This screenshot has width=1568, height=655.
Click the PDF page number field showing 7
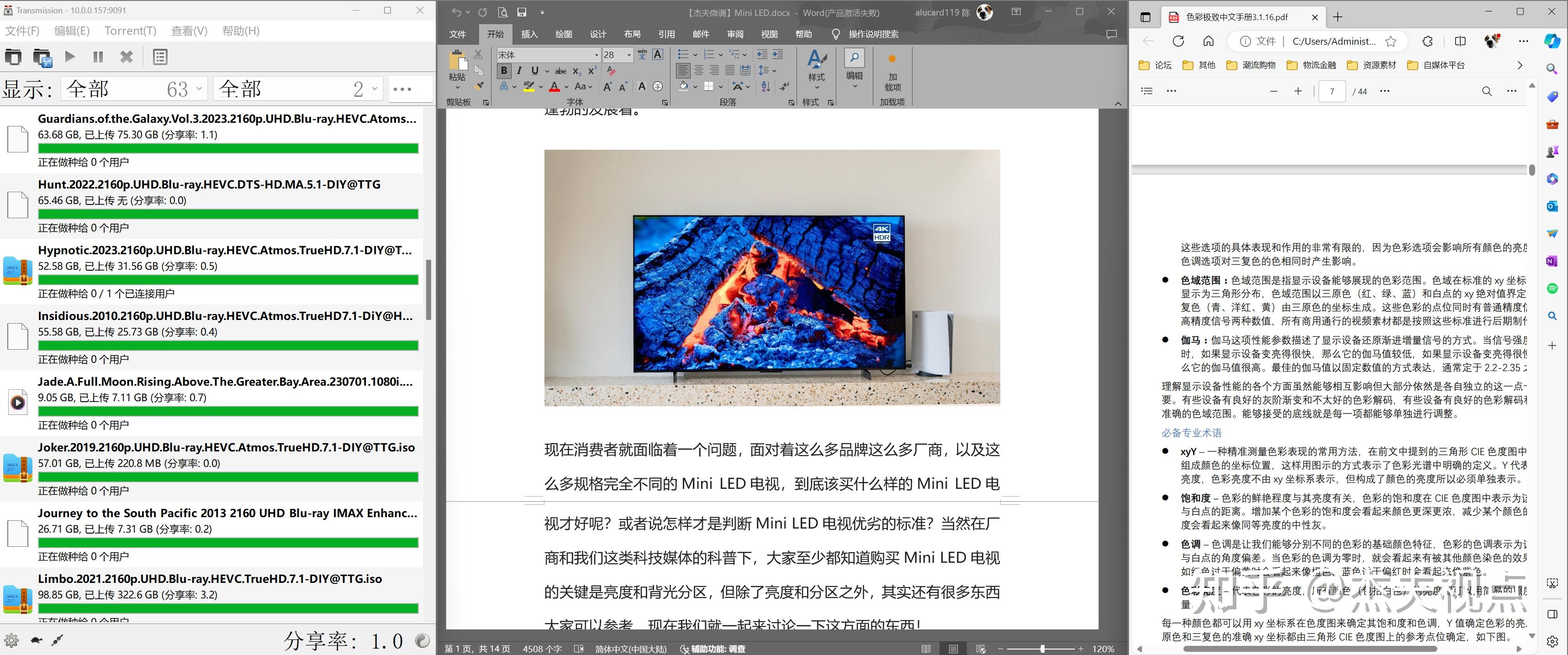coord(1332,91)
